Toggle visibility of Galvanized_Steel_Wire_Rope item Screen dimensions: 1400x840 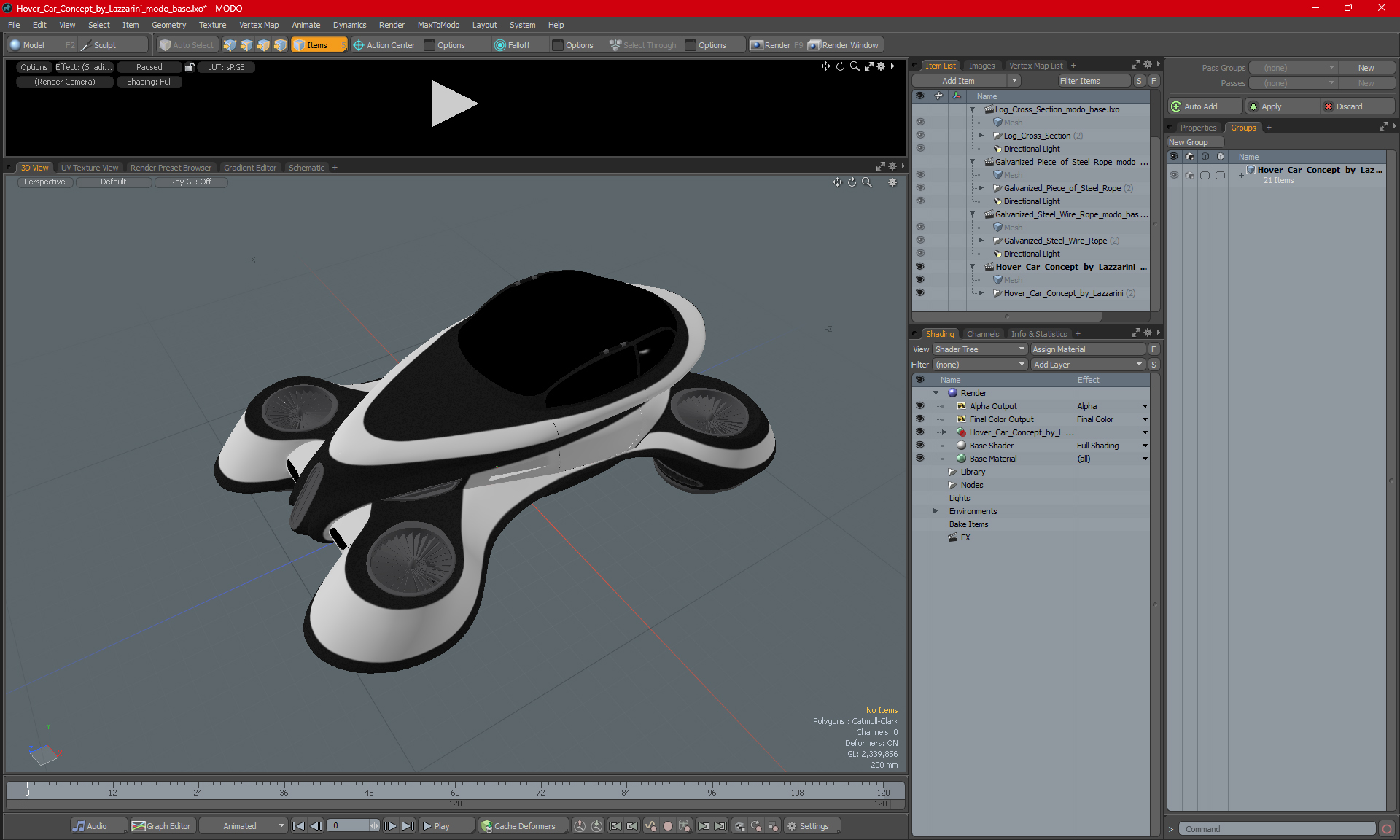(x=920, y=241)
